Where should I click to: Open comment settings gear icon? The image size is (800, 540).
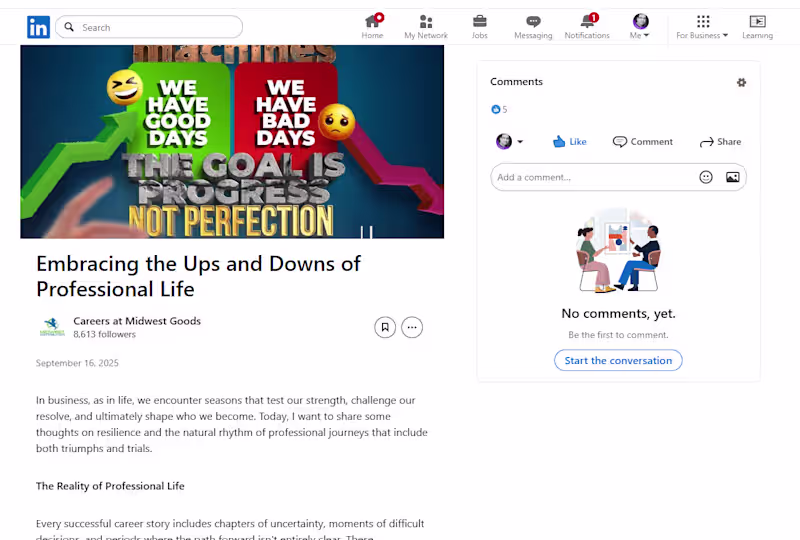point(741,82)
